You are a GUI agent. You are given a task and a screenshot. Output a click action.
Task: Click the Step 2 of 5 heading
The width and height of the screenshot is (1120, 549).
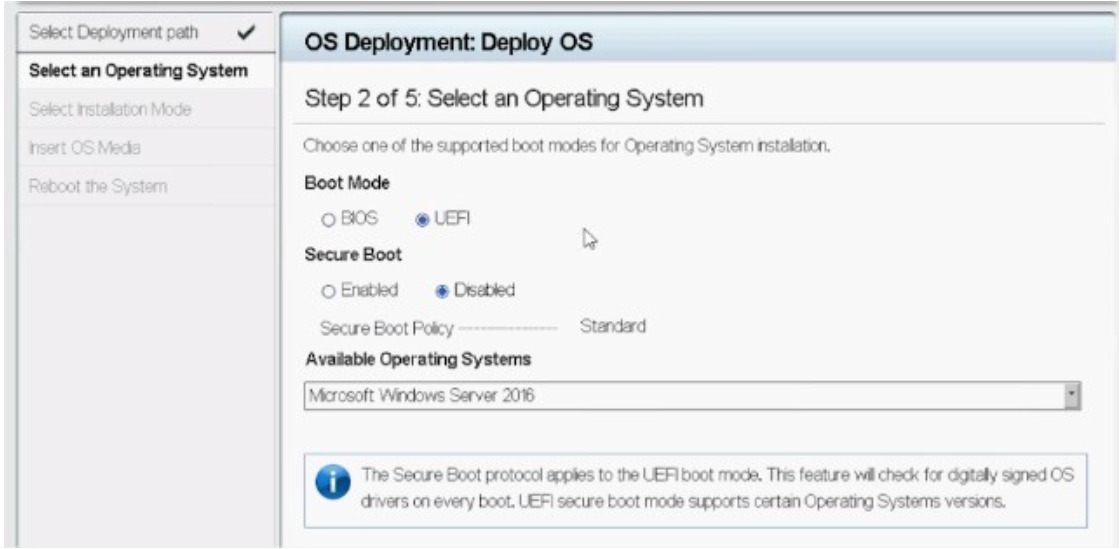coord(504,98)
